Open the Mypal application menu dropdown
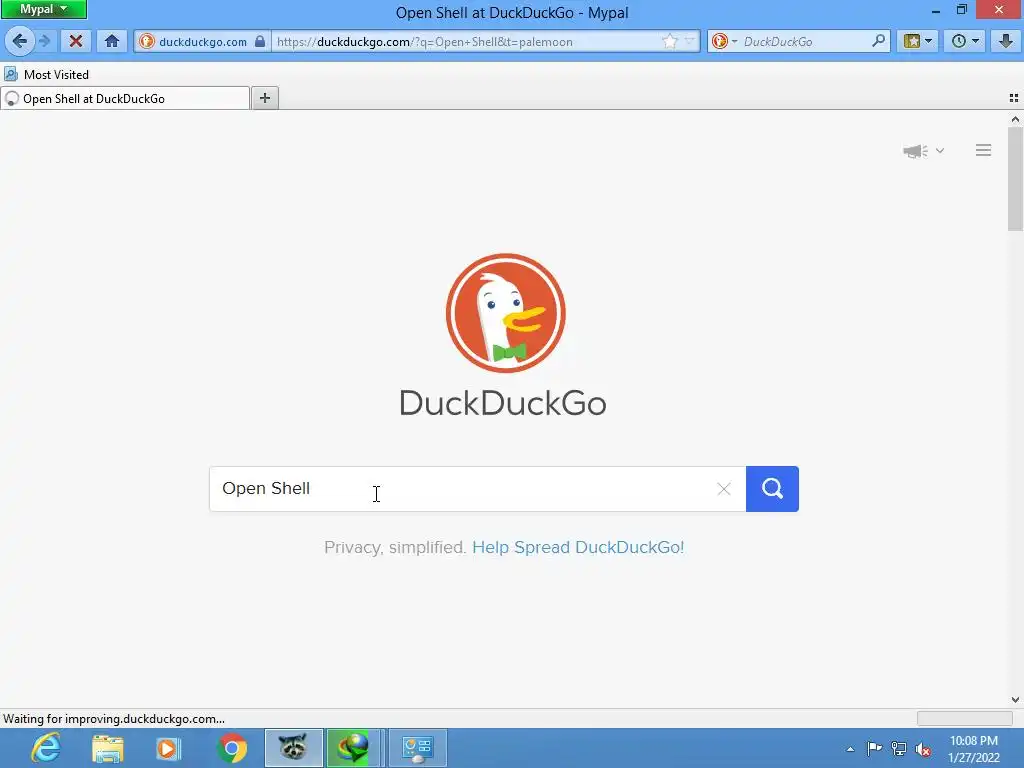1024x768 pixels. click(44, 9)
